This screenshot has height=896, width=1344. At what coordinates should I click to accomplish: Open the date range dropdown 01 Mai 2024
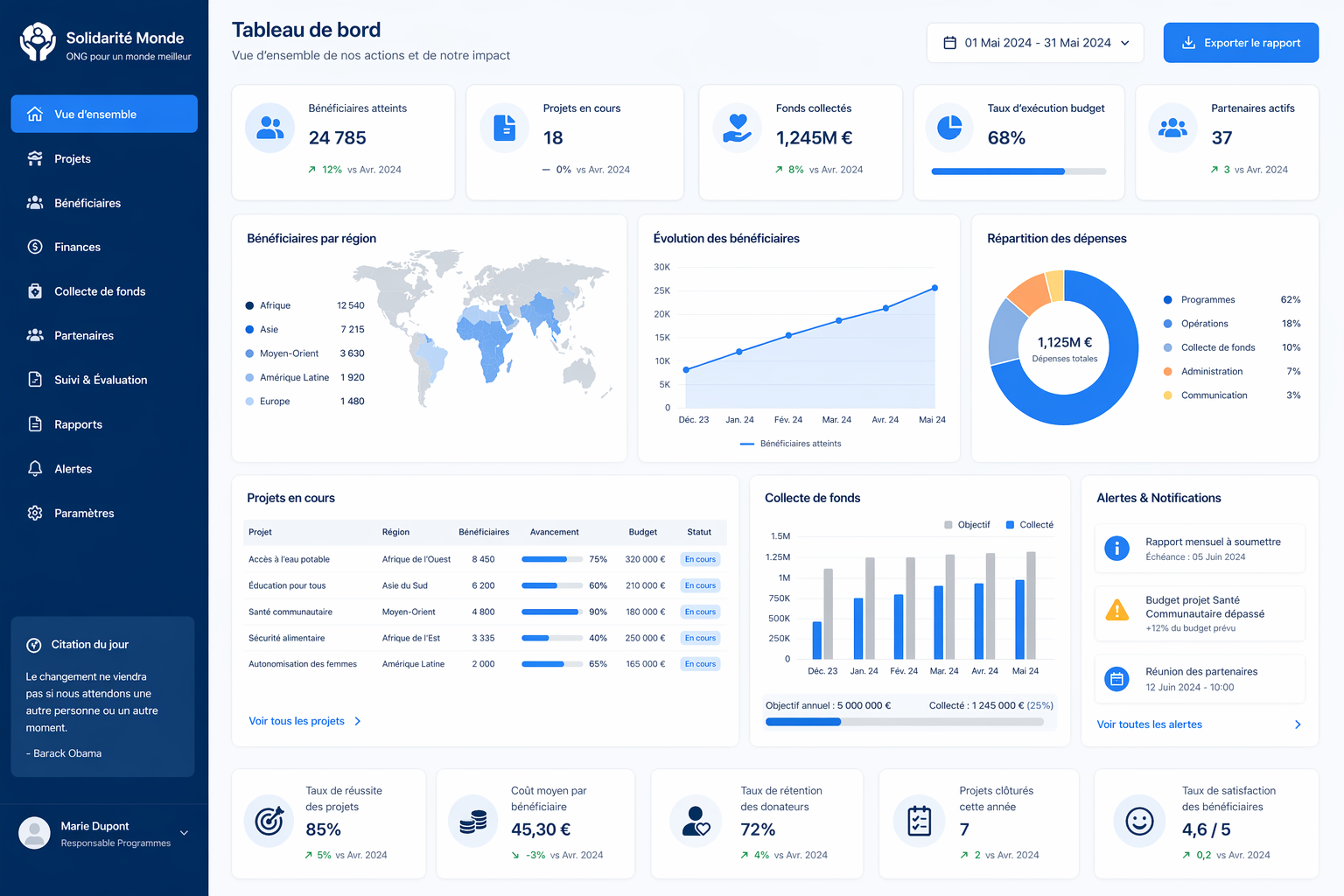click(x=1035, y=43)
